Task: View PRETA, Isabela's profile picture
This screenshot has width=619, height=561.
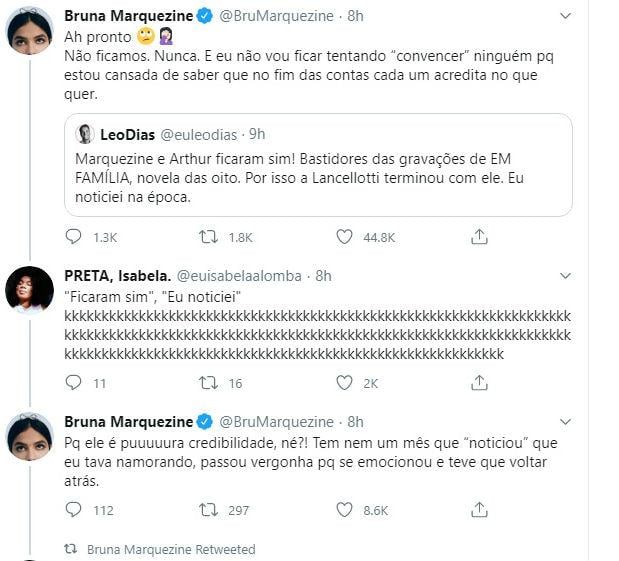Action: pyautogui.click(x=30, y=289)
